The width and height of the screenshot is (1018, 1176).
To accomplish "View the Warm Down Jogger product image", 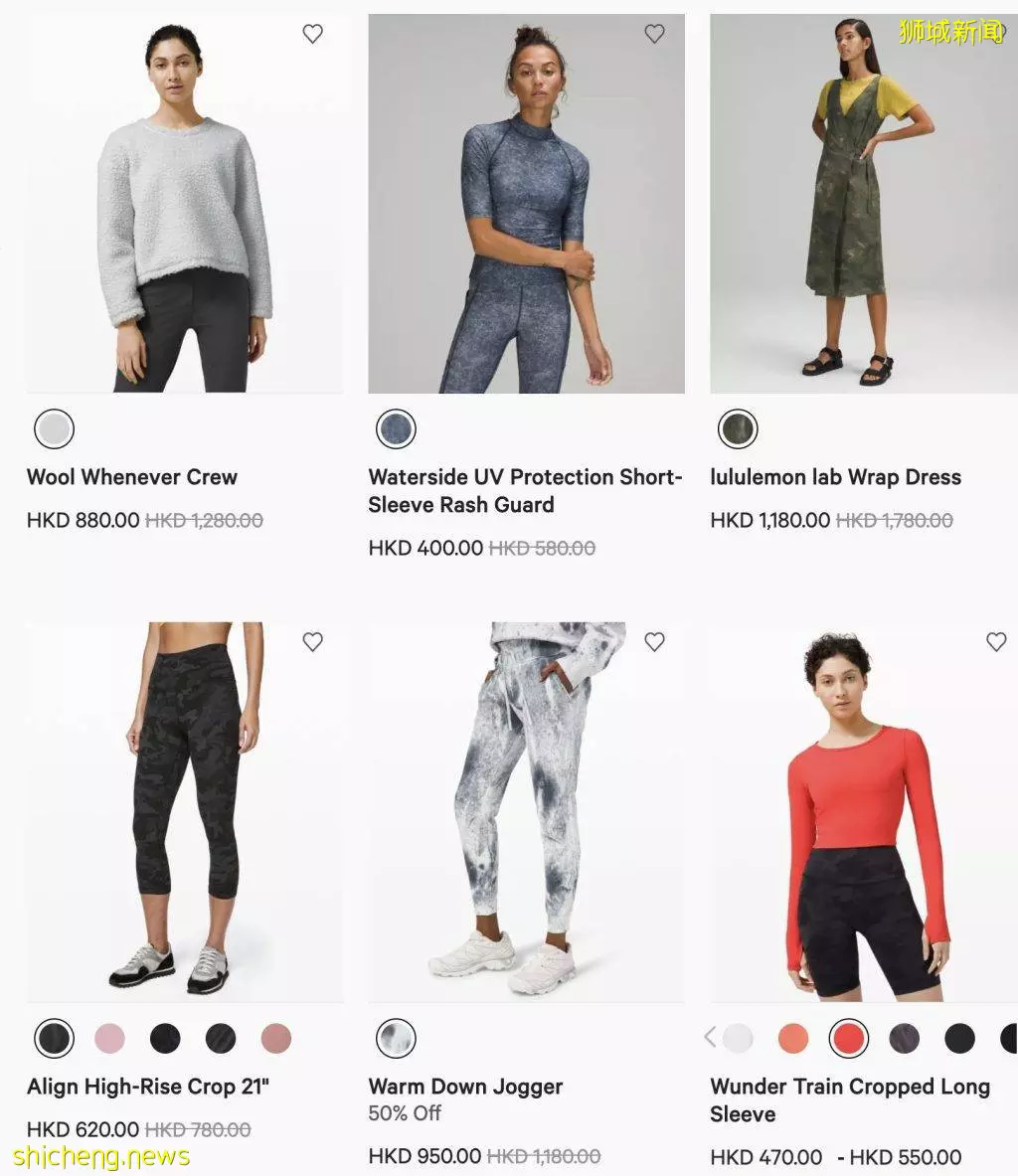I will click(527, 811).
